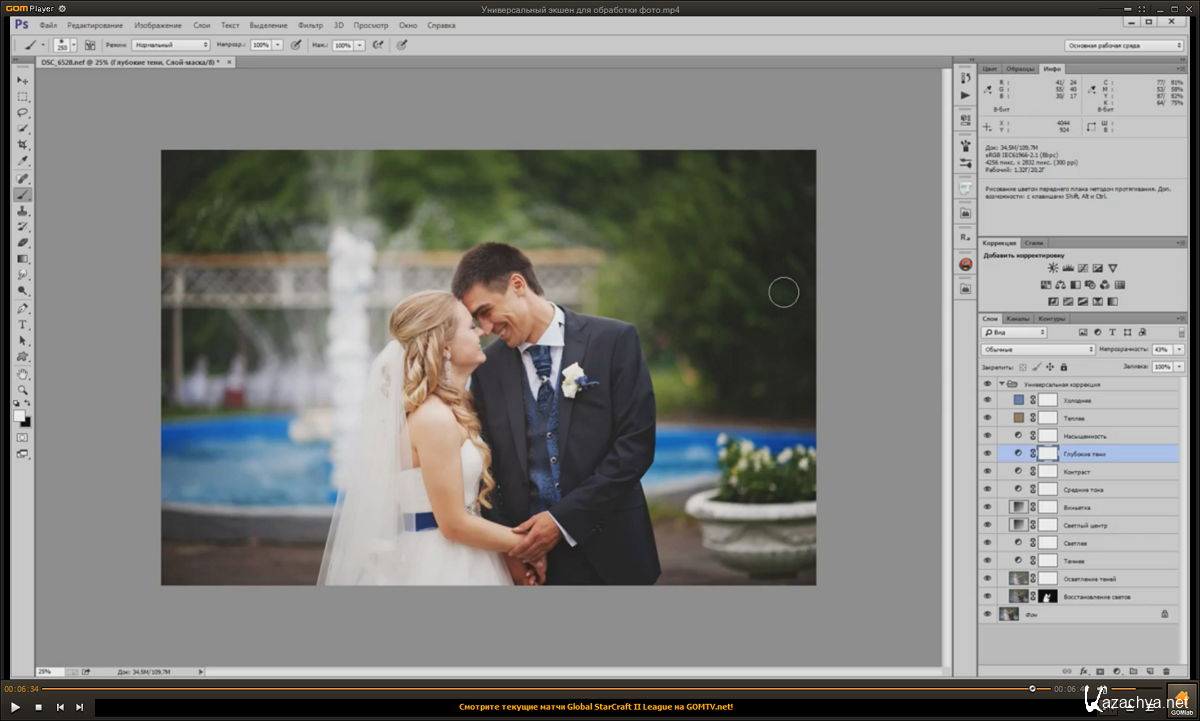Open the layer opacity dropdown arrow

[x=1179, y=350]
